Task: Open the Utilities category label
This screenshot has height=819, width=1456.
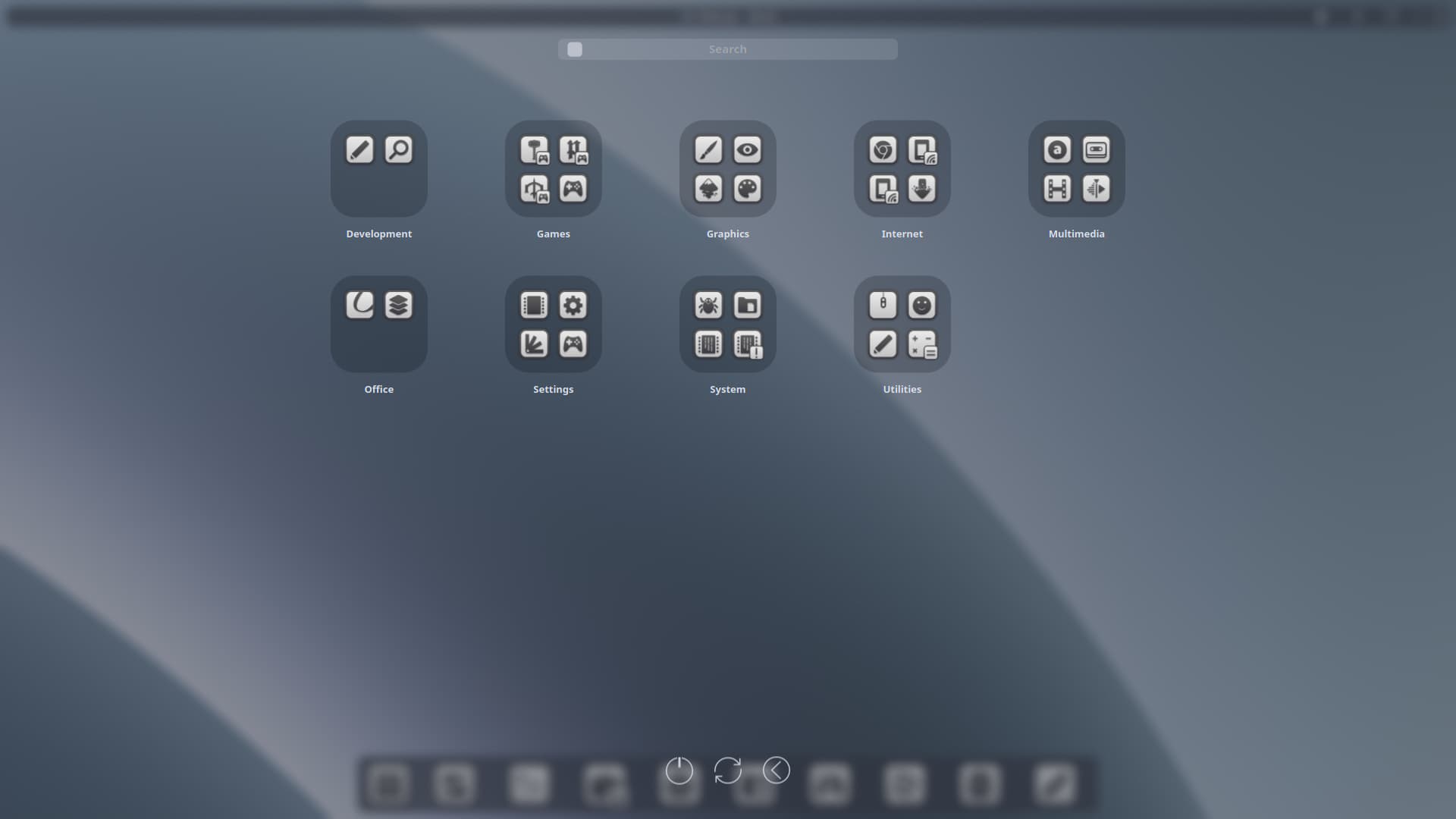Action: click(902, 389)
